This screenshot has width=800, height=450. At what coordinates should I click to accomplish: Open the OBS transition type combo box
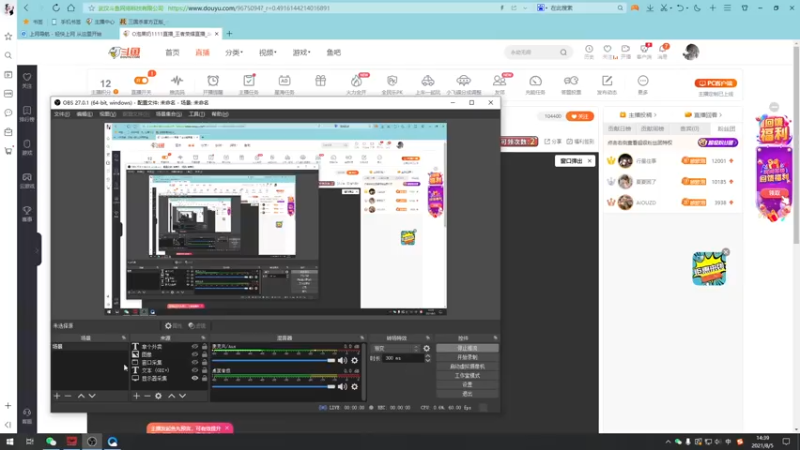396,348
